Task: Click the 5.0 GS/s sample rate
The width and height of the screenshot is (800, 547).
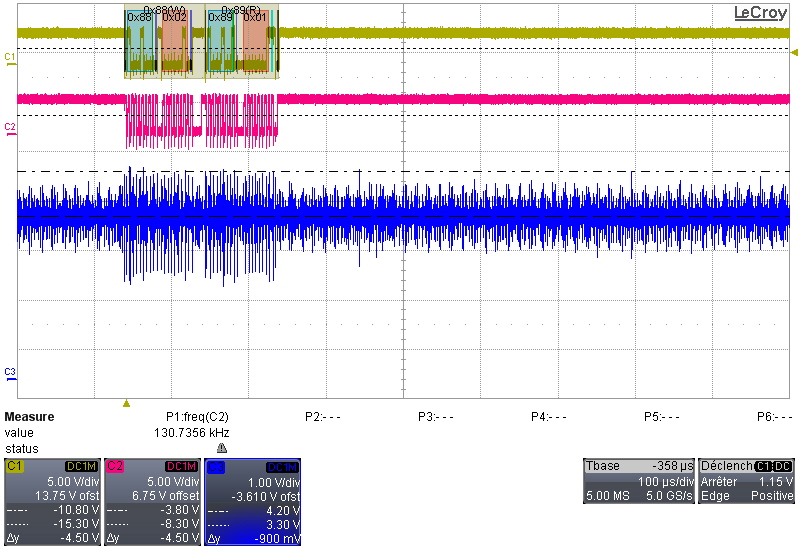Action: tap(669, 495)
